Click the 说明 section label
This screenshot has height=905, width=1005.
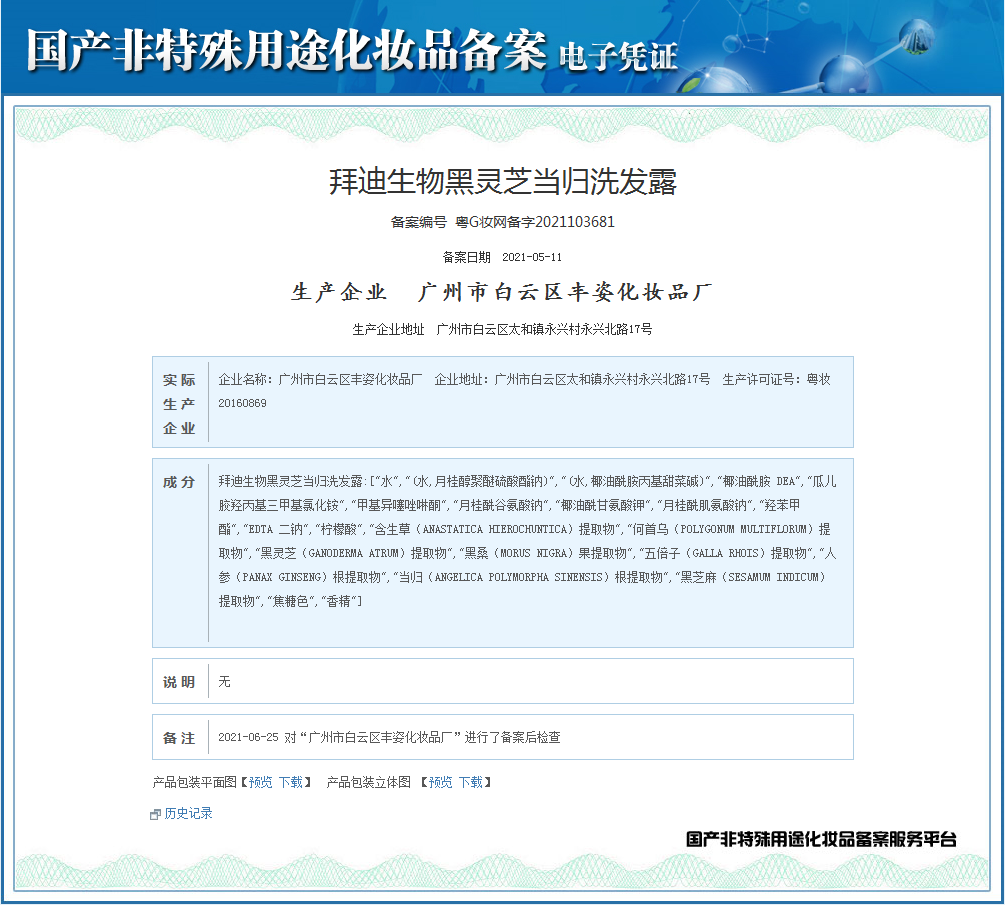(180, 682)
